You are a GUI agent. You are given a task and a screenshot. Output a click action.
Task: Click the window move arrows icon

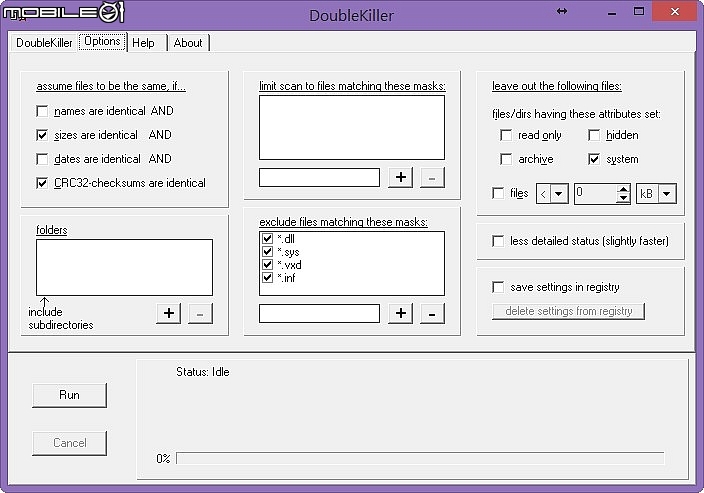point(562,11)
